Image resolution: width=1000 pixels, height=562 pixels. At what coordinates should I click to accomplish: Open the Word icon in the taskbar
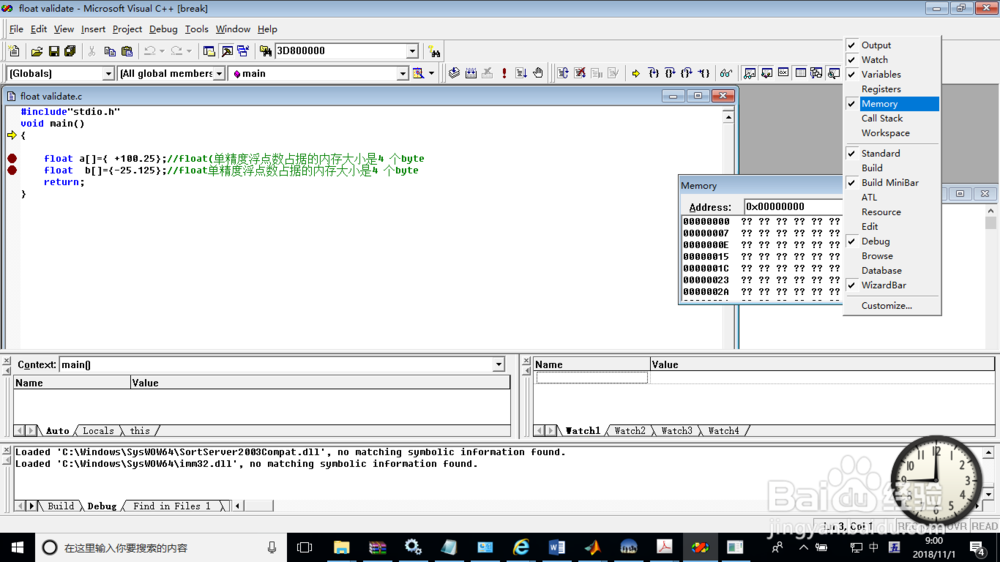point(556,547)
